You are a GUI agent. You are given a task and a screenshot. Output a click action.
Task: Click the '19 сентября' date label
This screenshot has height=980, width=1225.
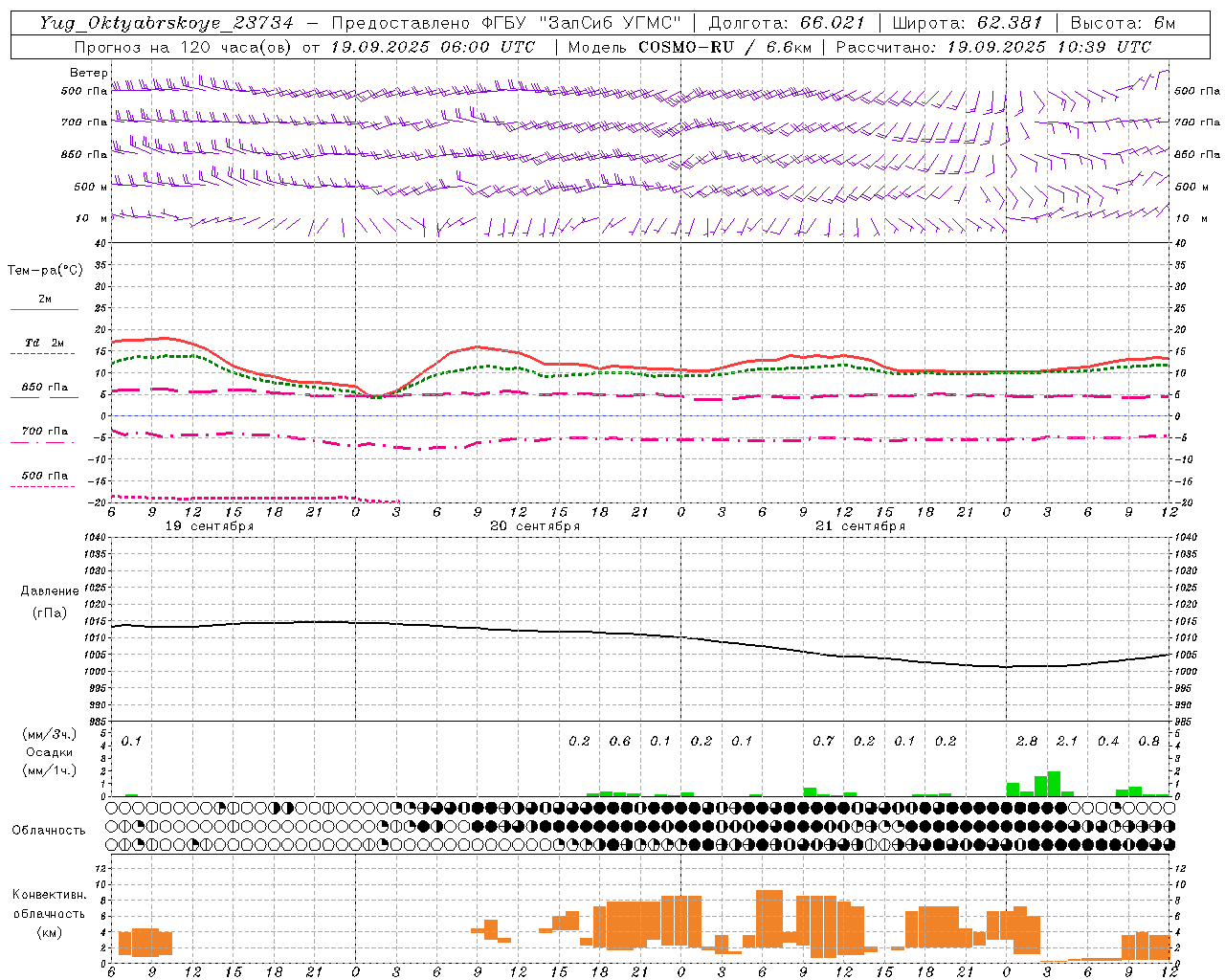(210, 526)
